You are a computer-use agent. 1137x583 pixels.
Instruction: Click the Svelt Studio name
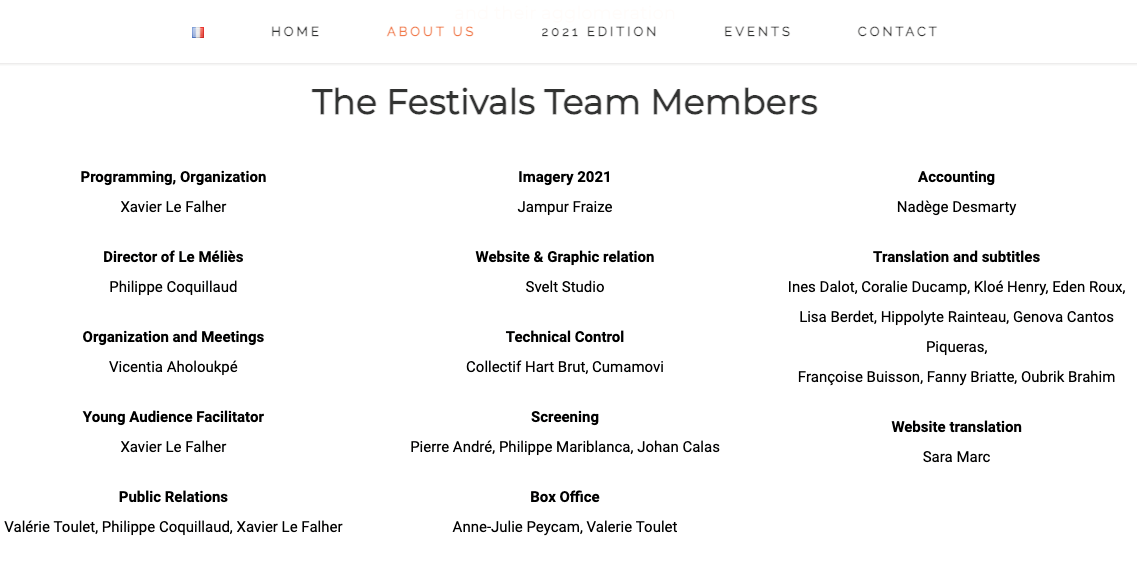click(565, 287)
